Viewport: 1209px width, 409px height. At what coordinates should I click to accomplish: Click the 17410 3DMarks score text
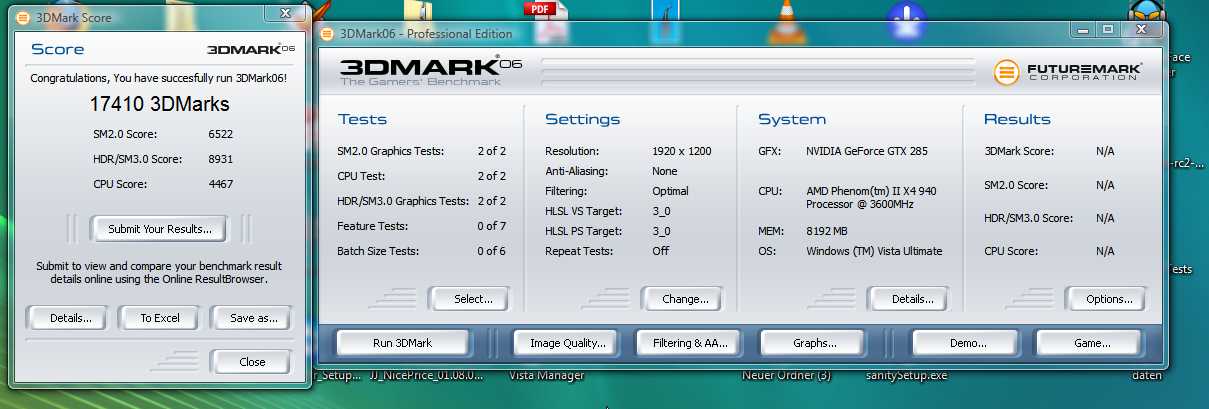159,103
